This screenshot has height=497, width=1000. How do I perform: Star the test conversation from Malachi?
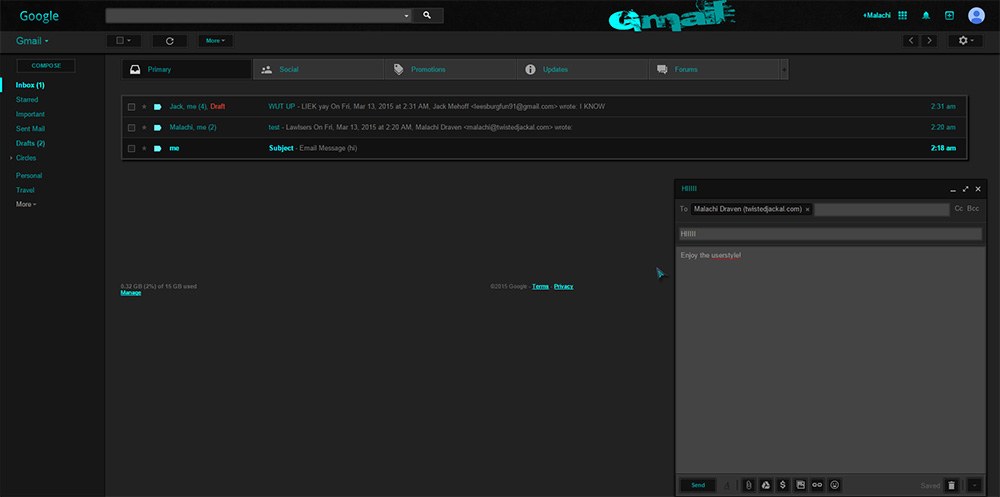(x=144, y=128)
